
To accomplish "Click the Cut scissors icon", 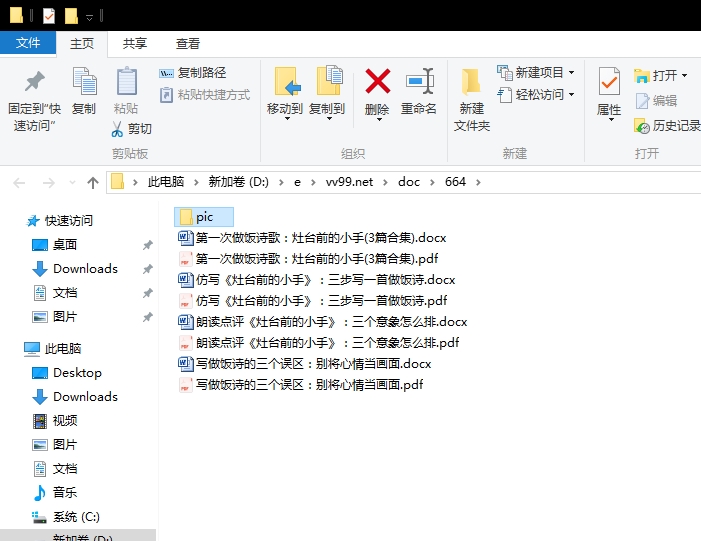I will tap(117, 129).
